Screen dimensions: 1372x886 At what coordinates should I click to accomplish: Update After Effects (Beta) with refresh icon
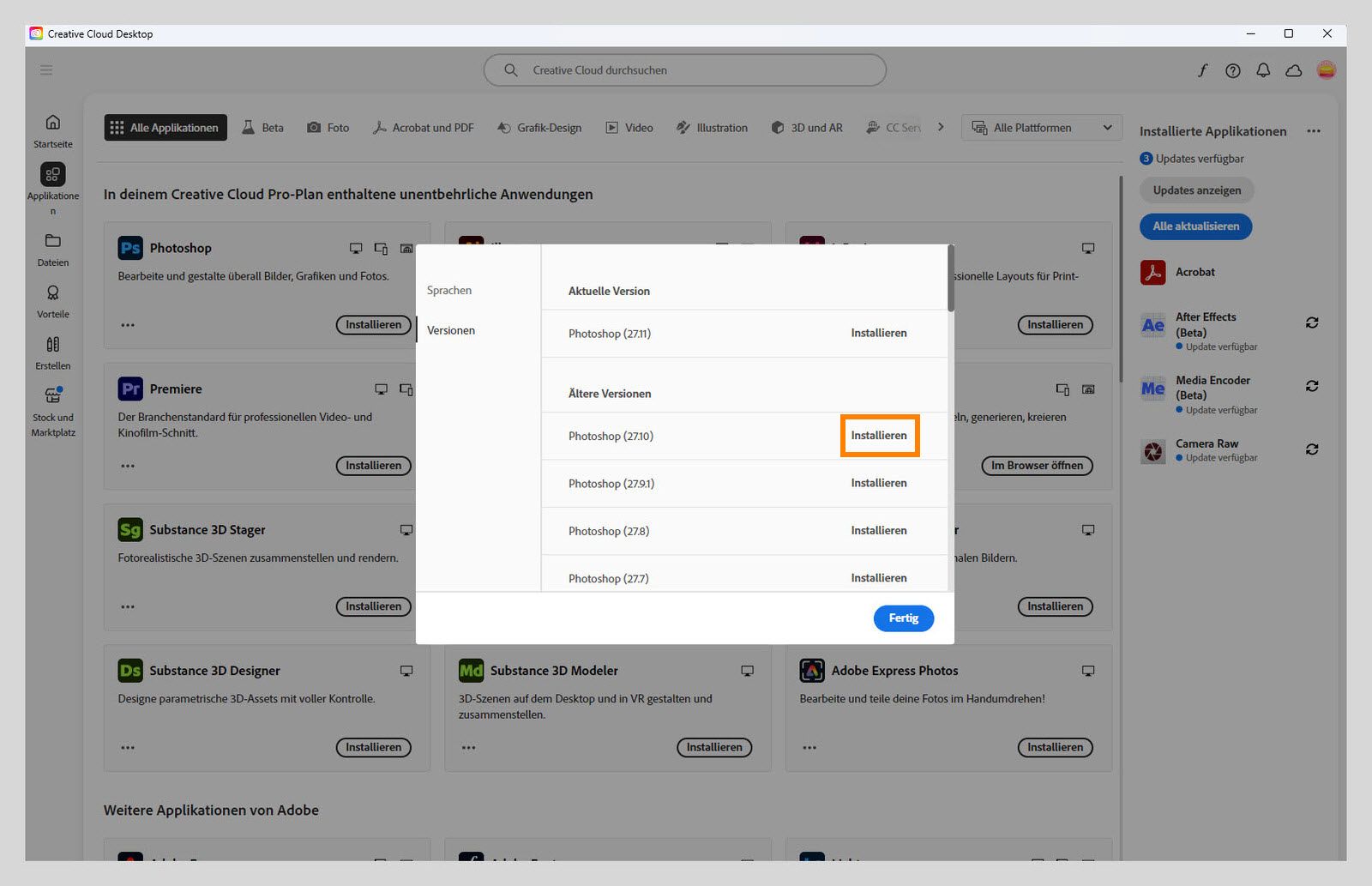(x=1312, y=322)
